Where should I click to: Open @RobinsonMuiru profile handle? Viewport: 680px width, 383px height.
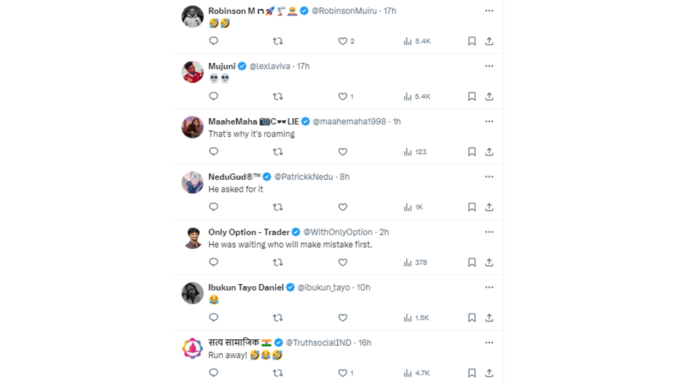coord(344,11)
